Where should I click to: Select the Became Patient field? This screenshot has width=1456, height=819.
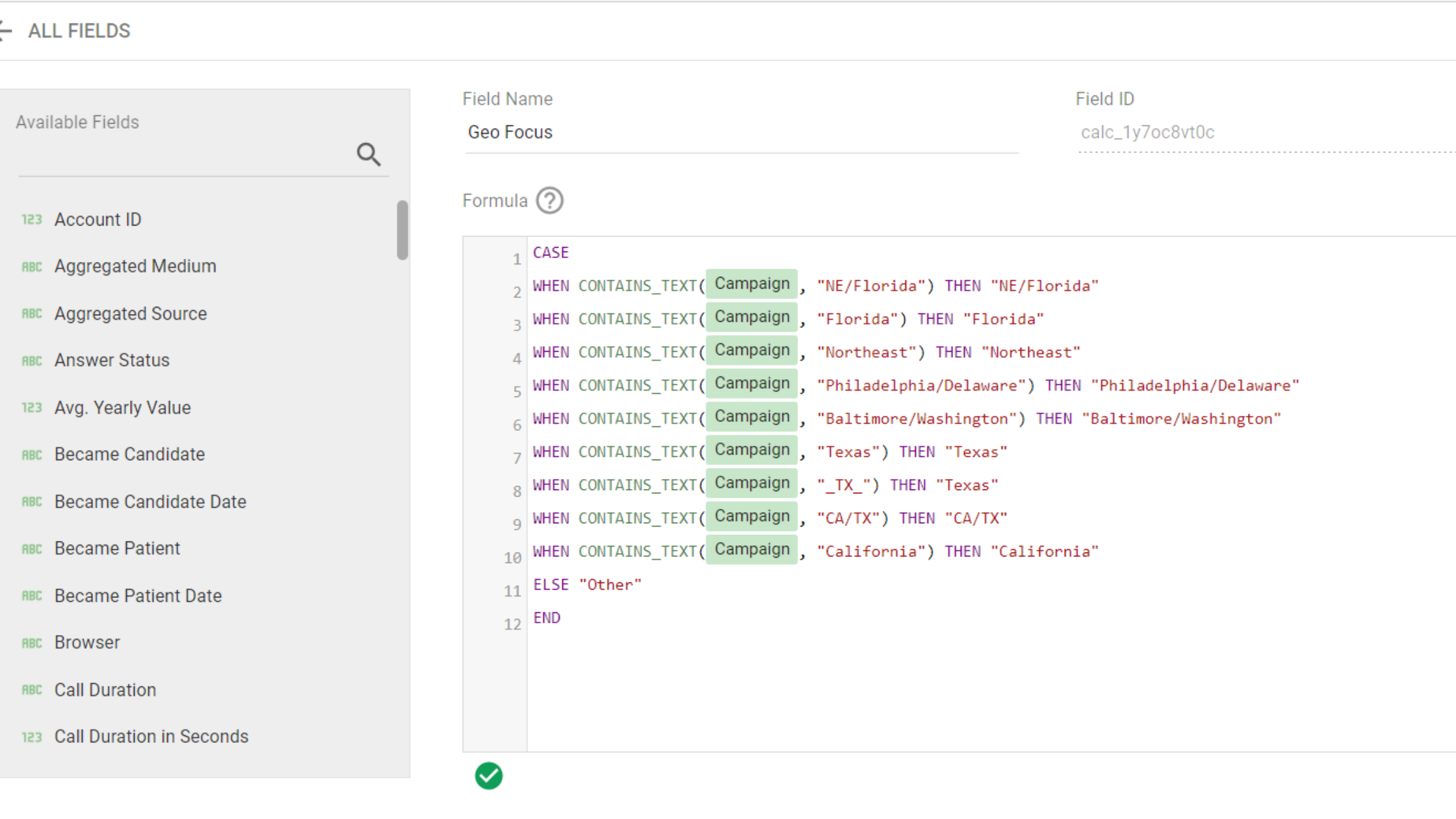117,549
